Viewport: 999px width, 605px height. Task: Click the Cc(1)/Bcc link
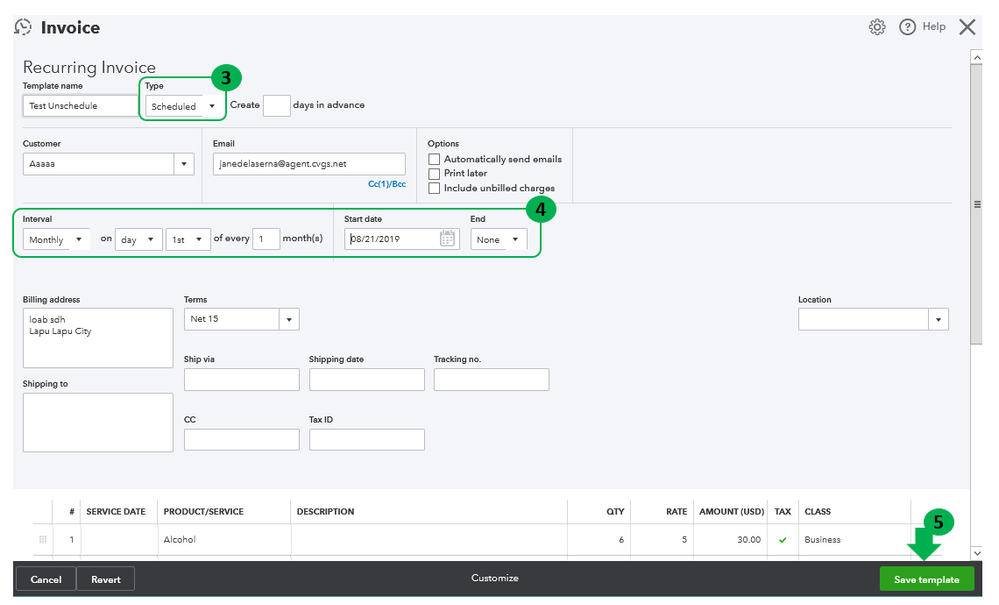point(386,184)
